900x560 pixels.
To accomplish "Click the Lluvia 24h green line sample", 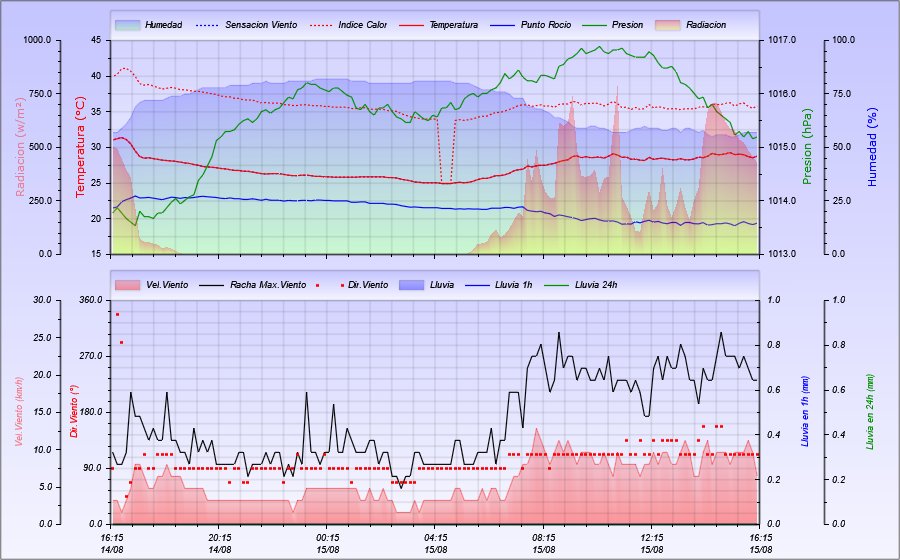I will pyautogui.click(x=557, y=285).
